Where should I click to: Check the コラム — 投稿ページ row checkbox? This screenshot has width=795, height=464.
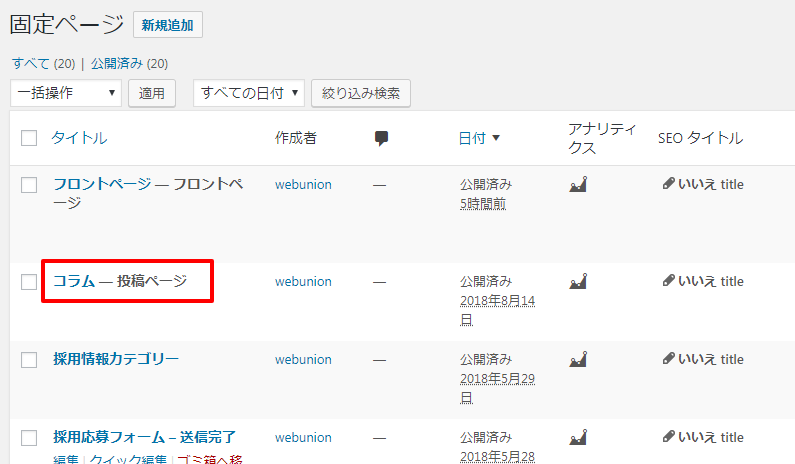point(29,282)
